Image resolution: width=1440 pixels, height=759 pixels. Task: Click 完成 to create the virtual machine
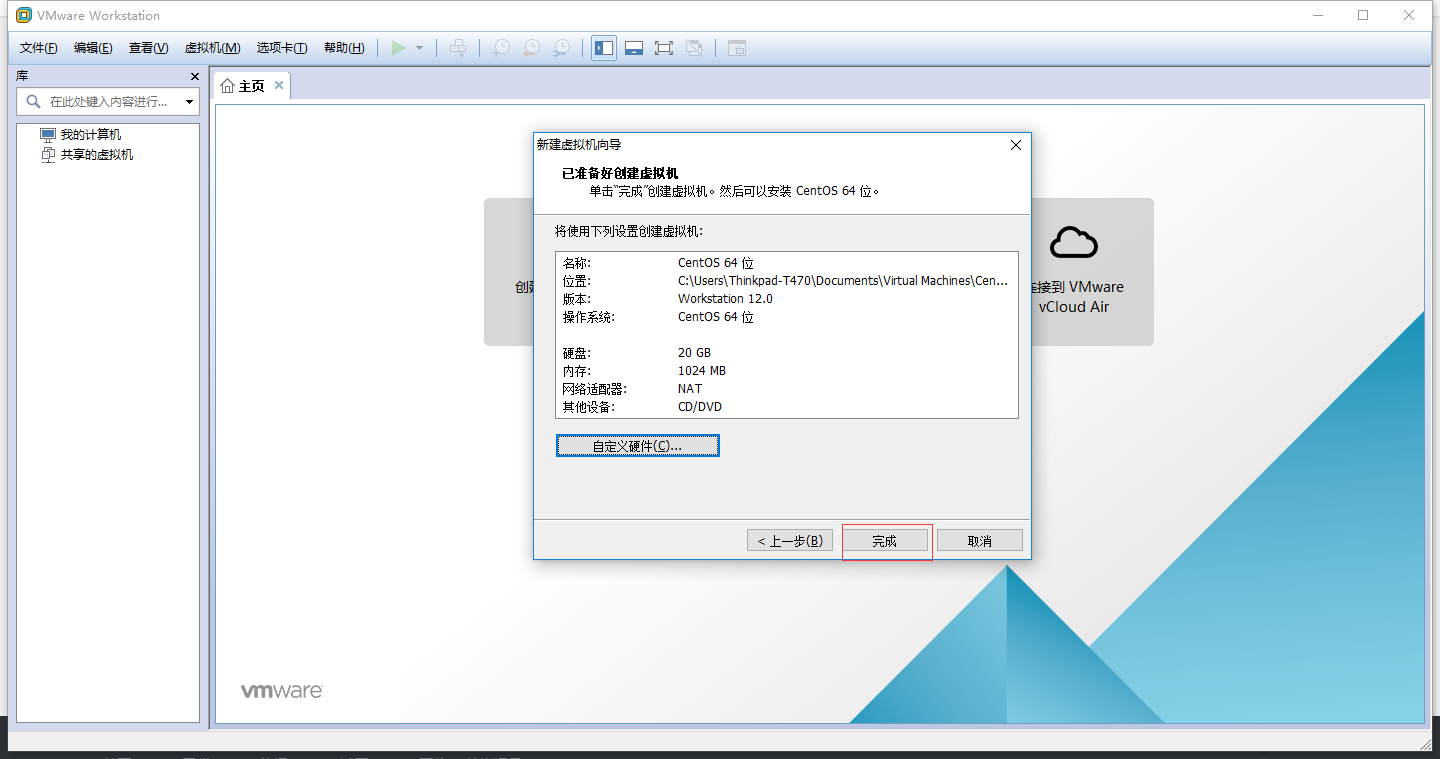tap(885, 540)
